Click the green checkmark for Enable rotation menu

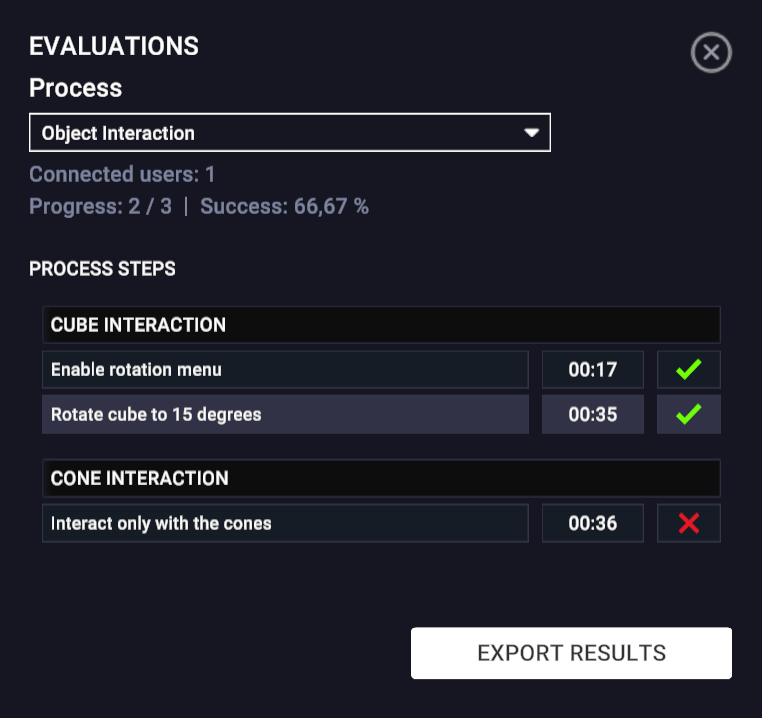click(688, 370)
